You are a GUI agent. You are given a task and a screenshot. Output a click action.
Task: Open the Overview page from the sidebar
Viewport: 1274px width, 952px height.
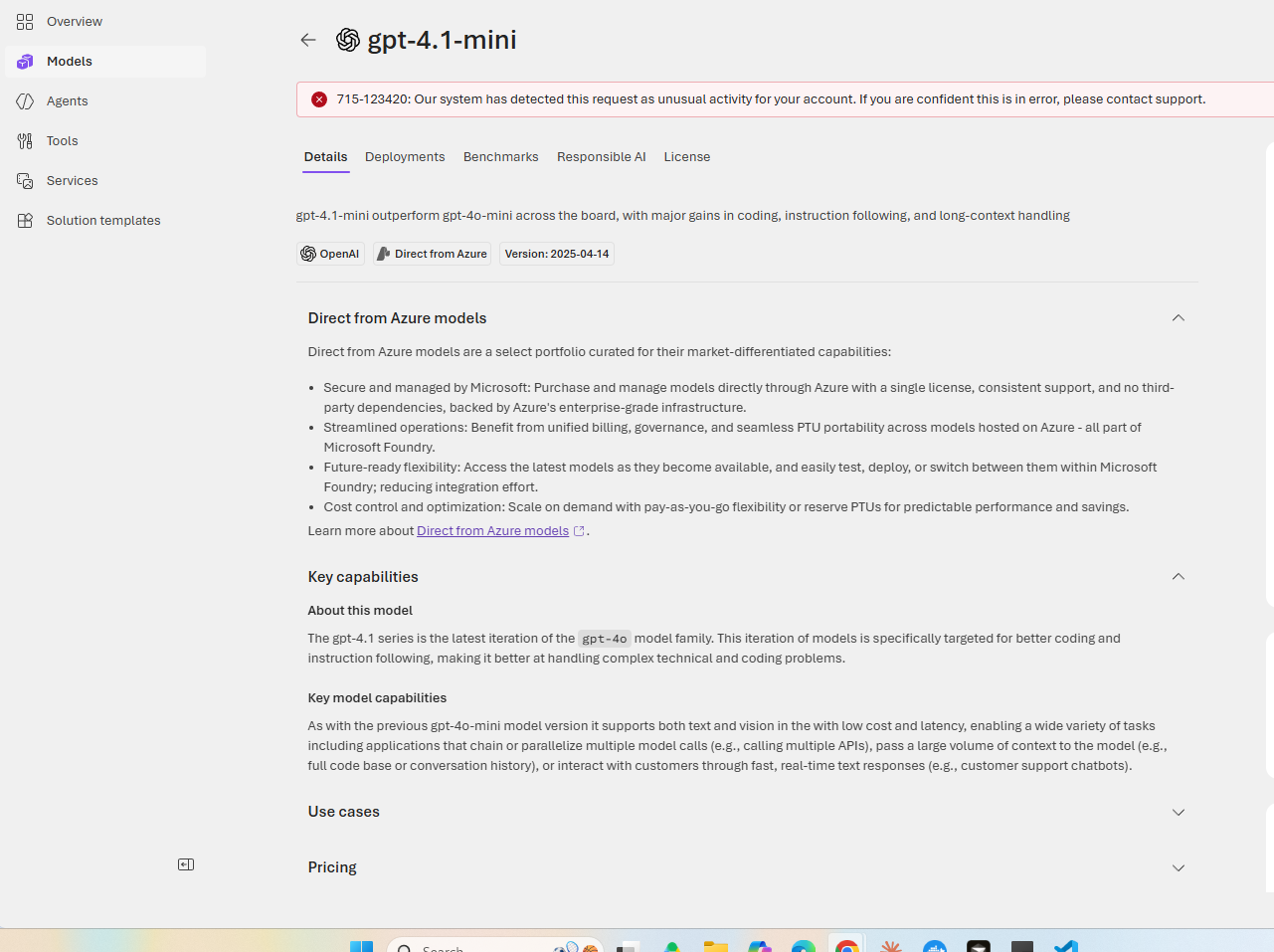104,22
